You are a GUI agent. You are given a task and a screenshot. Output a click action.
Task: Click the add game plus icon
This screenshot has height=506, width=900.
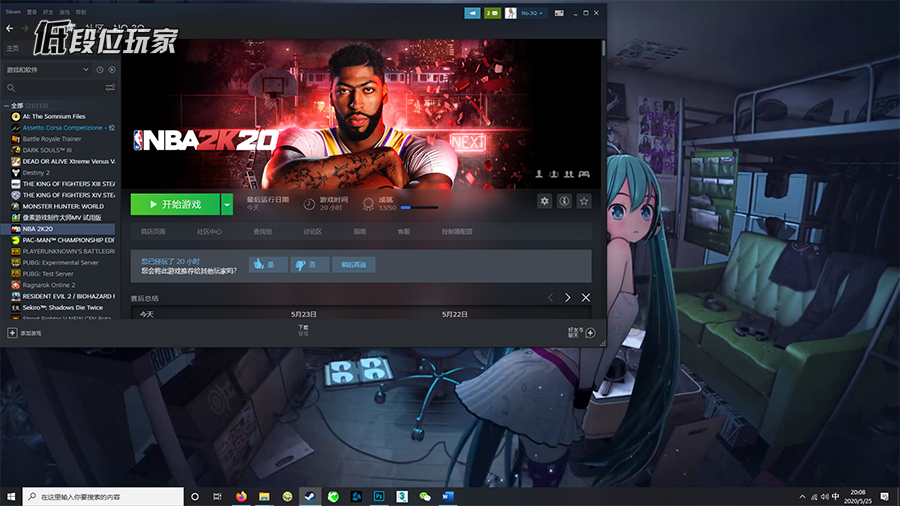point(12,333)
